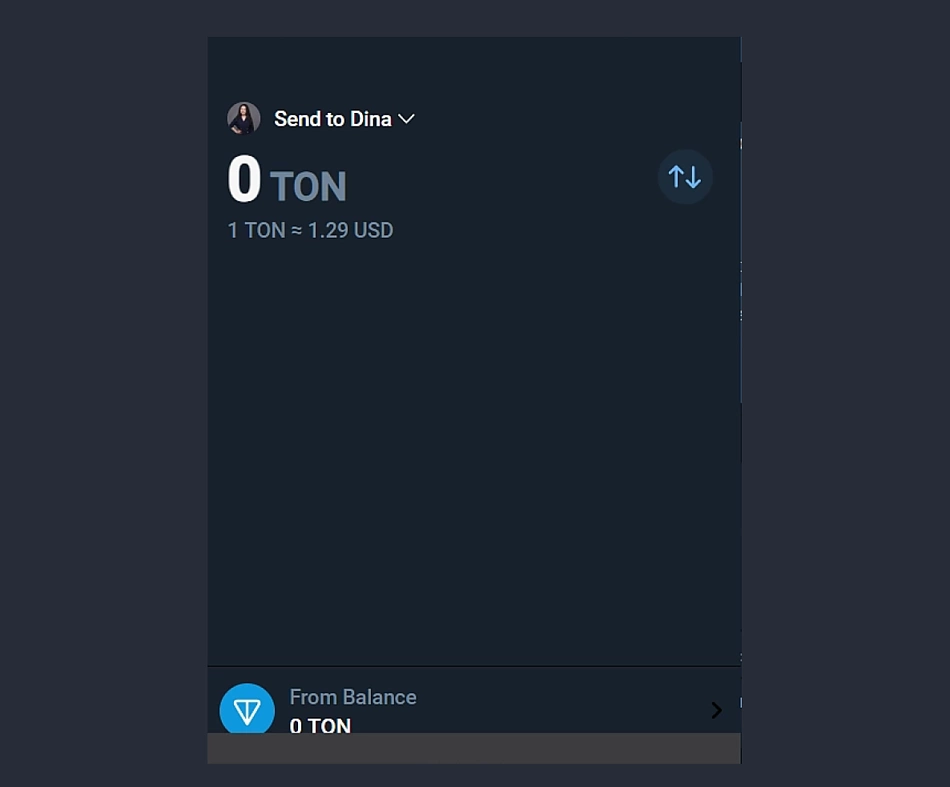Click the word "Send" in the header
Image resolution: width=950 pixels, height=787 pixels.
296,119
